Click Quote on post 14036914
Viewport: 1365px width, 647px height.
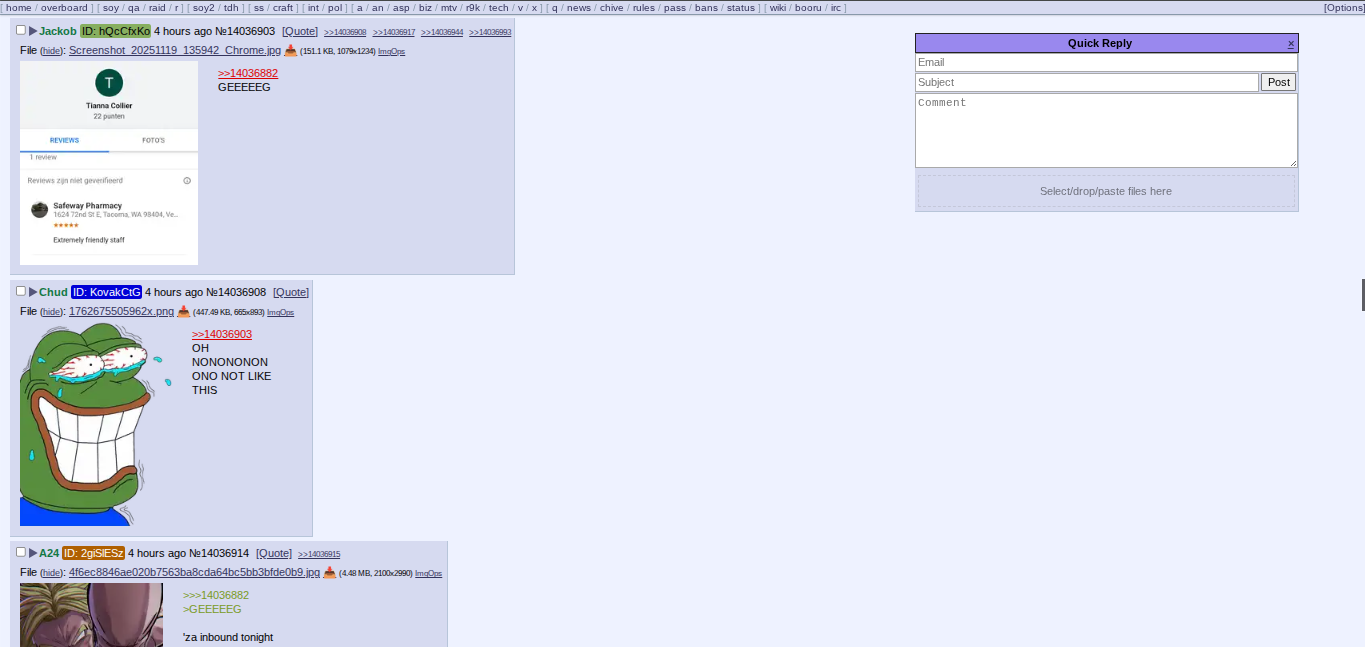[x=274, y=553]
